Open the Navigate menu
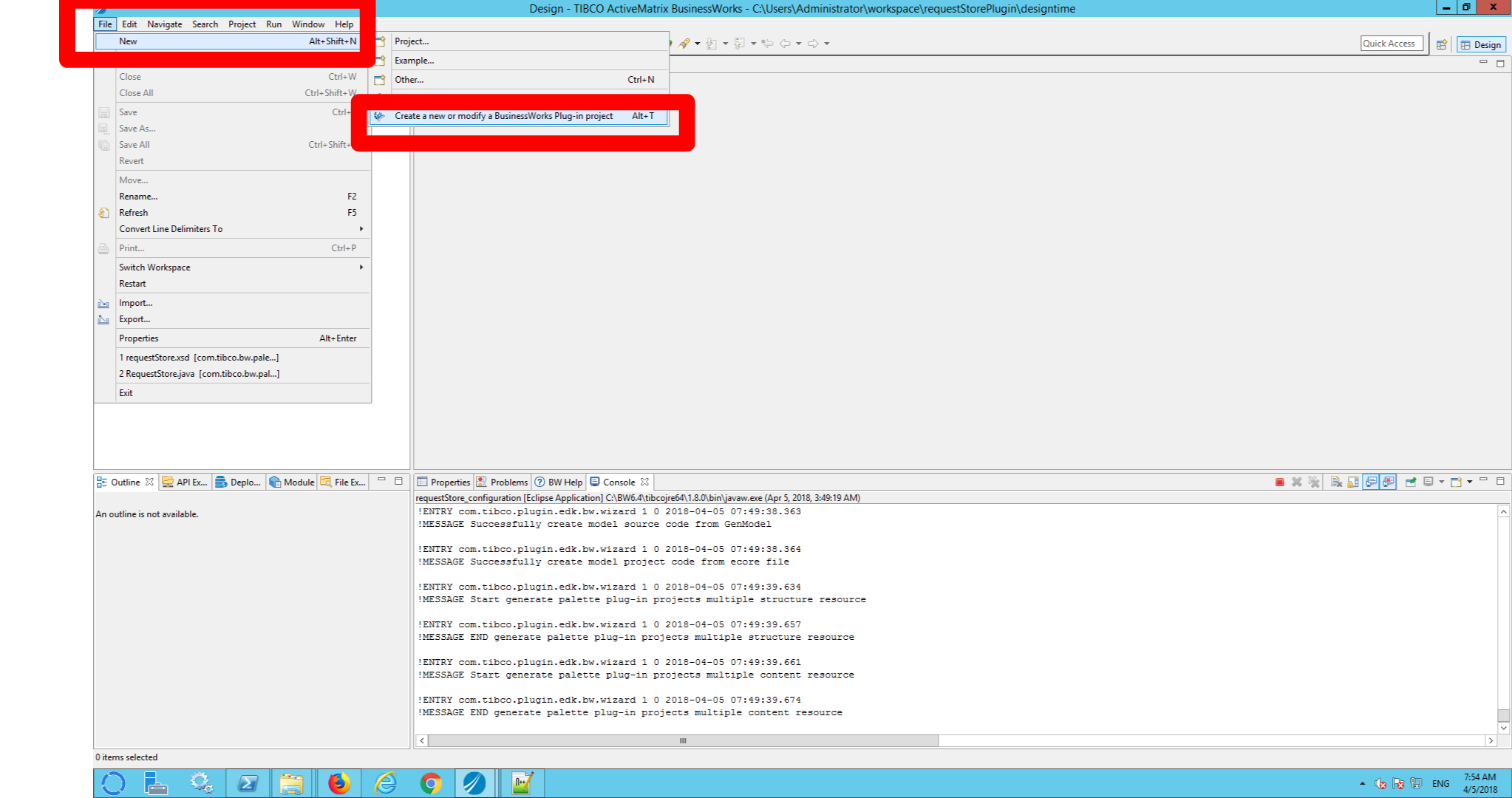 [x=165, y=24]
